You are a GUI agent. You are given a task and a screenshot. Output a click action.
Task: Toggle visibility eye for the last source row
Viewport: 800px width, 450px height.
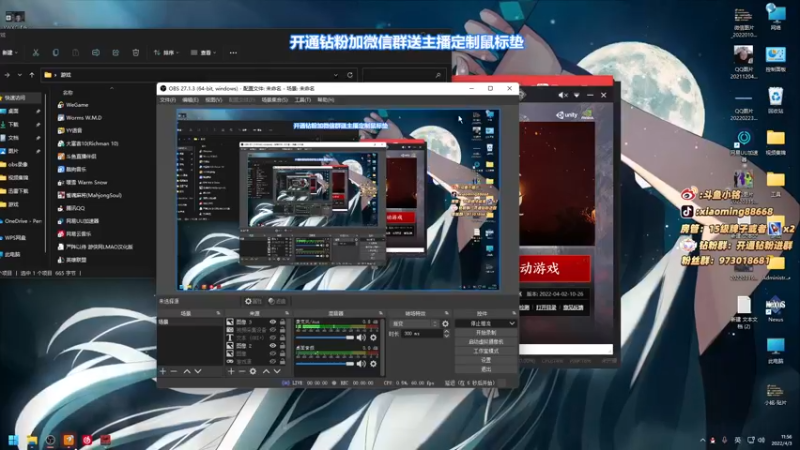[x=273, y=361]
